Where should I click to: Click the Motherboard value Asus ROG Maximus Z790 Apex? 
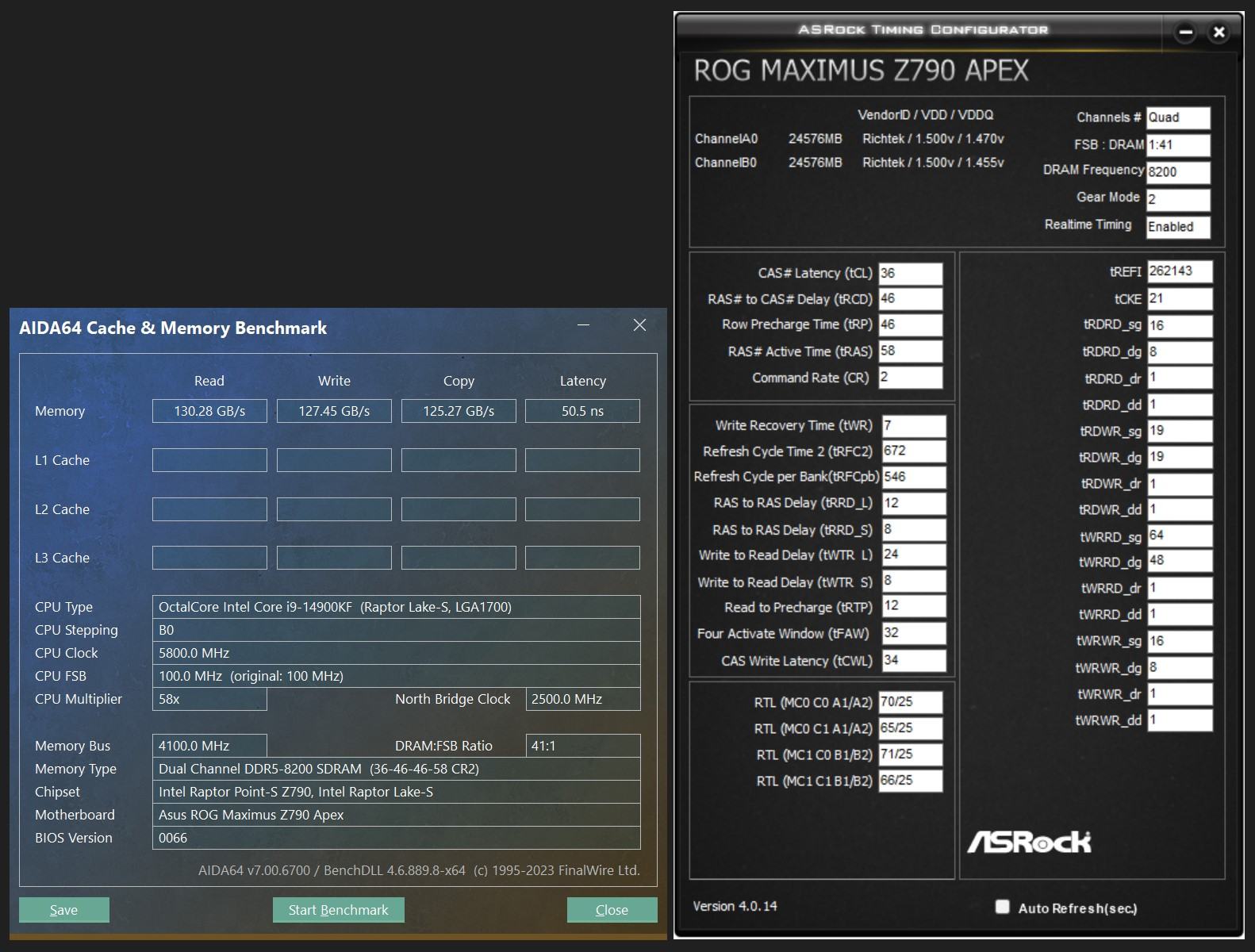(x=397, y=815)
